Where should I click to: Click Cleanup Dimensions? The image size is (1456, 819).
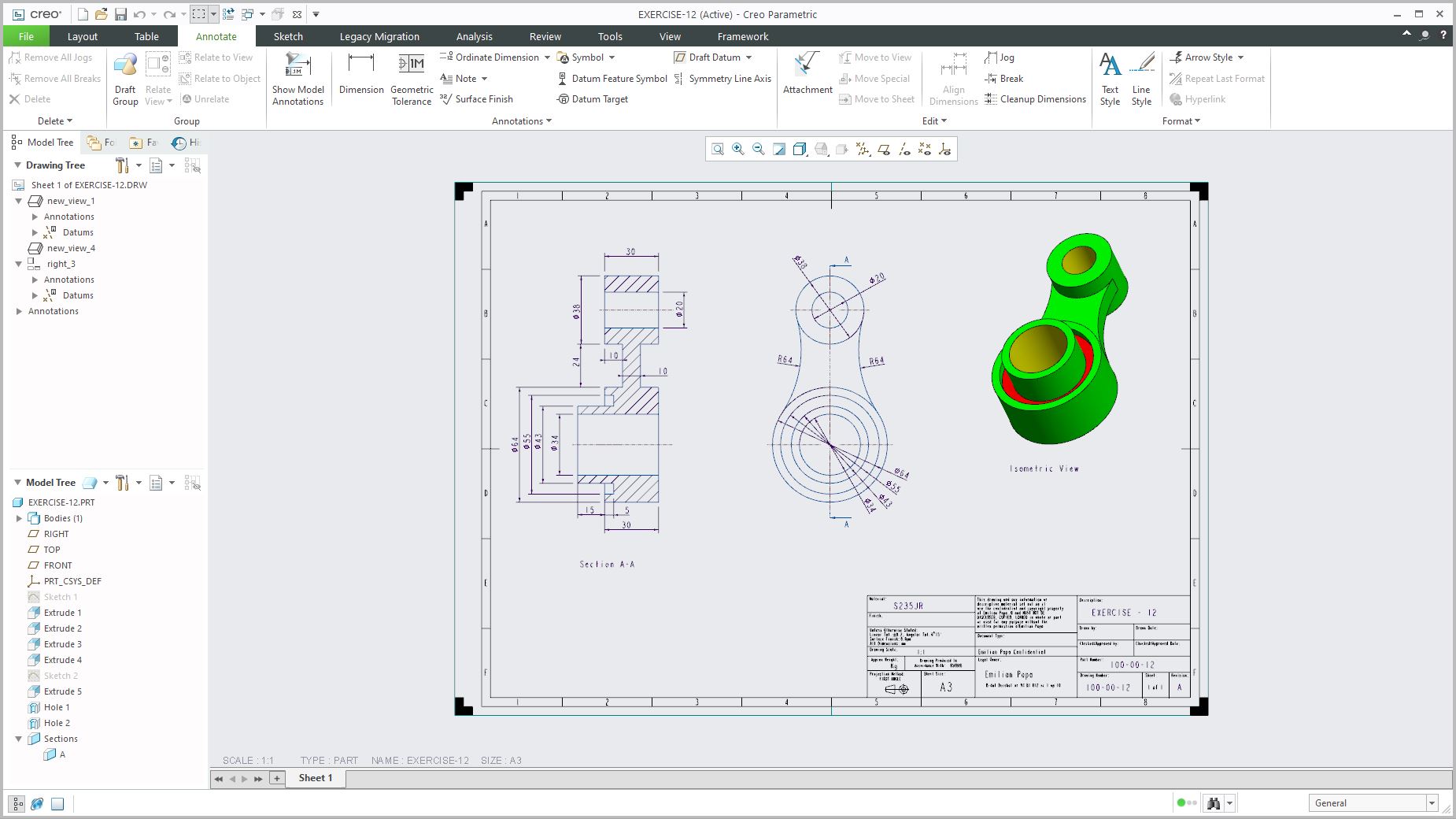1035,99
